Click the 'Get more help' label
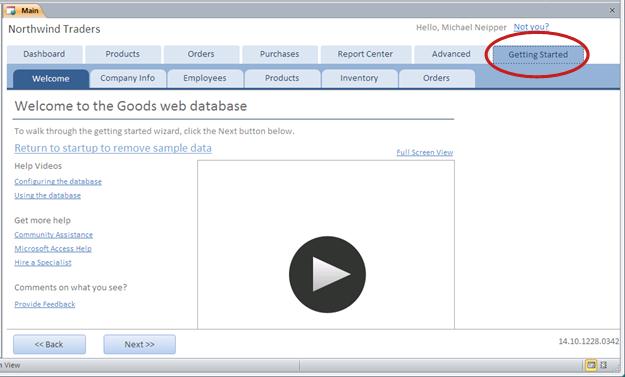Viewport: 625px width, 377px height. click(x=42, y=220)
